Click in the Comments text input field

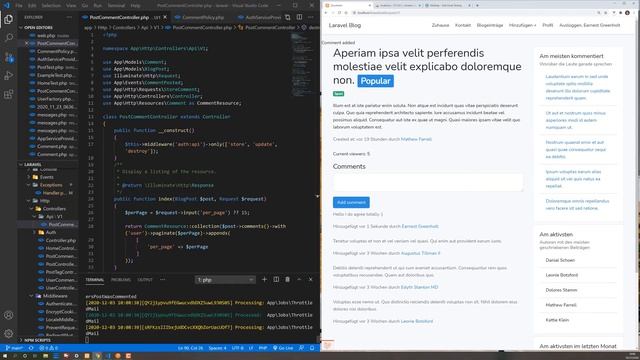pos(428,182)
